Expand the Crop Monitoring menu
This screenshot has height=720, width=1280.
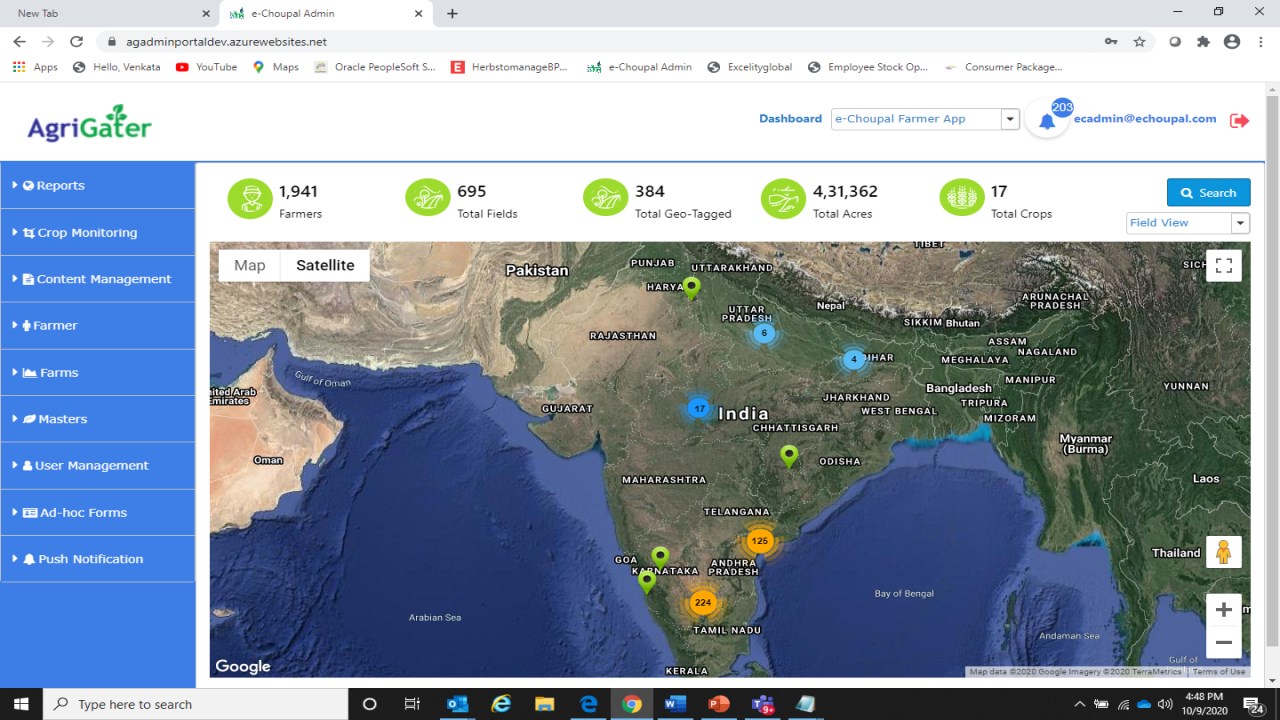click(x=97, y=232)
